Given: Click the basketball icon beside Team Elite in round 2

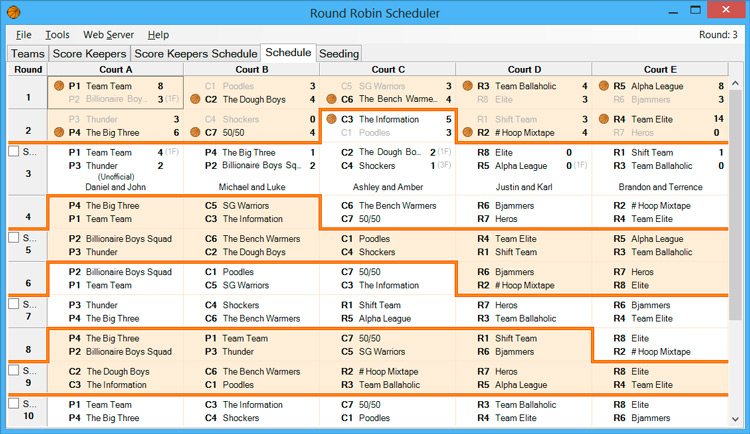Looking at the screenshot, I should (605, 120).
